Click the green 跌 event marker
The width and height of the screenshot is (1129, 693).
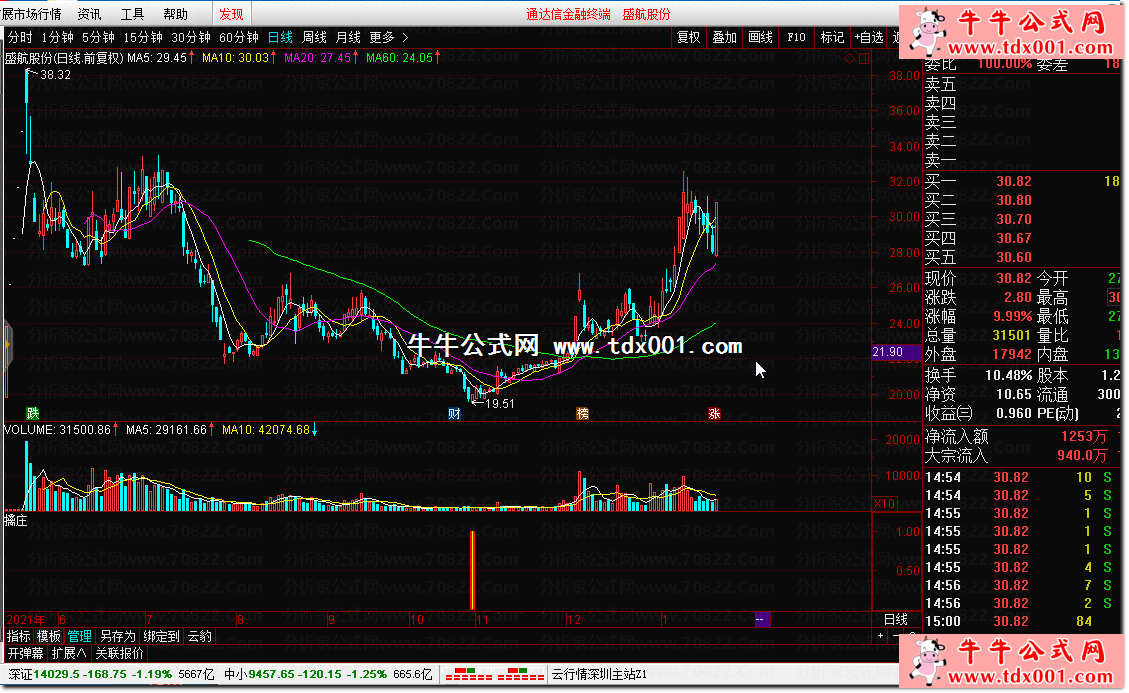coord(32,413)
